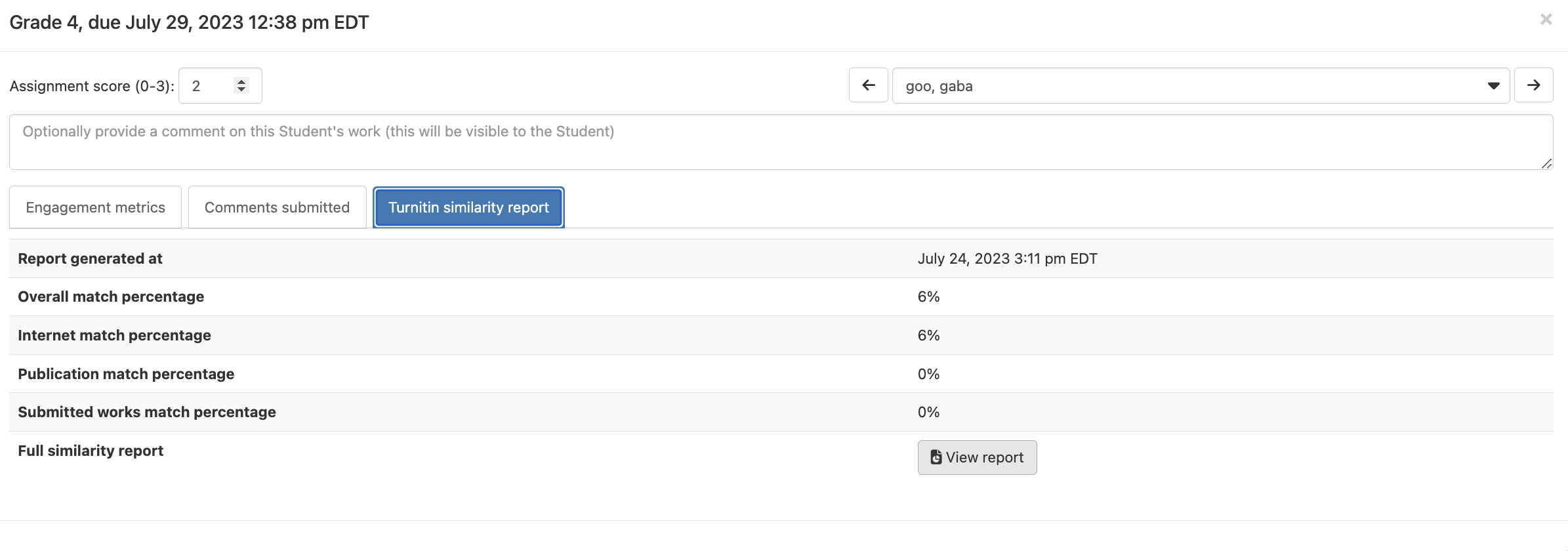Switch to the Engagement metrics tab
Screen dimensions: 1568x551
95,207
